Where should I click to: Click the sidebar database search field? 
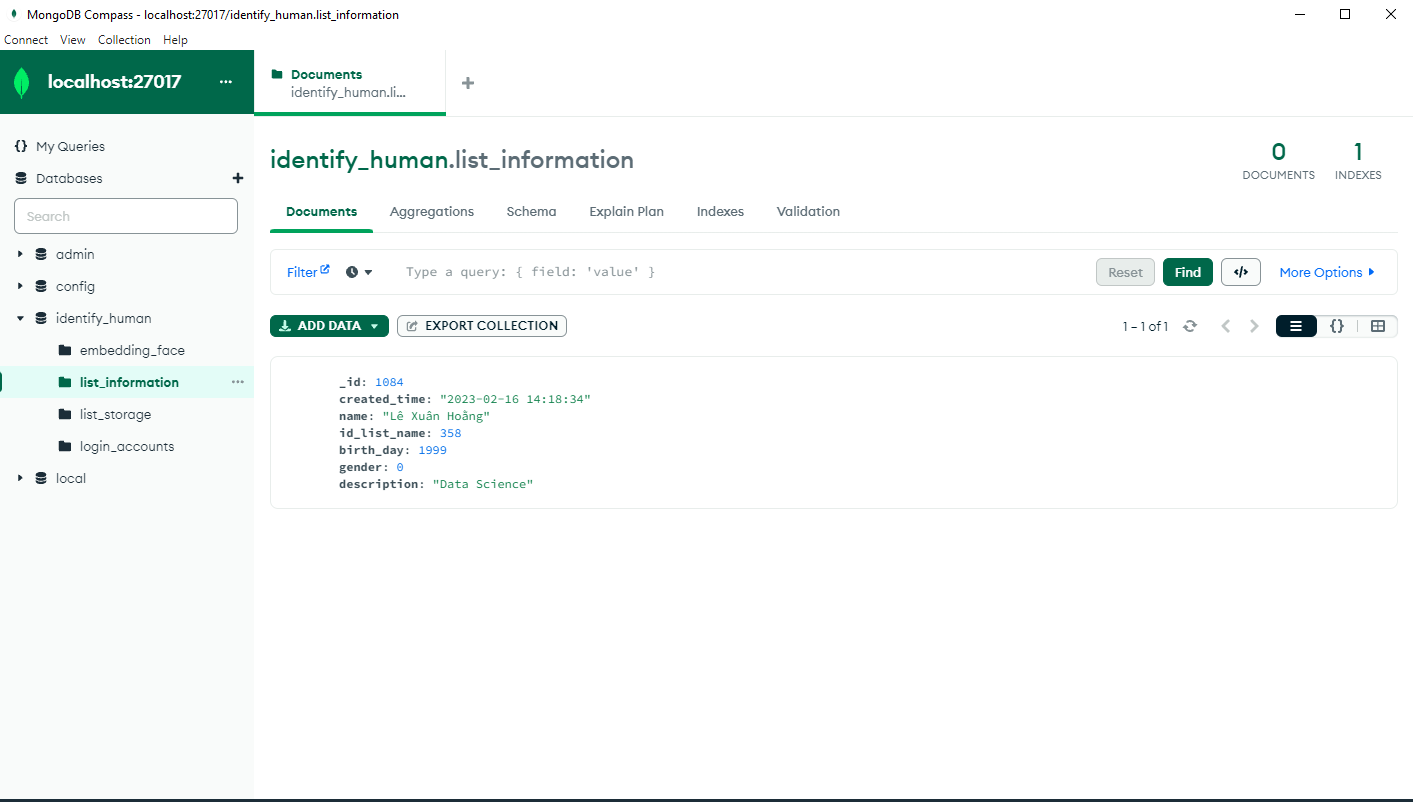pos(125,215)
